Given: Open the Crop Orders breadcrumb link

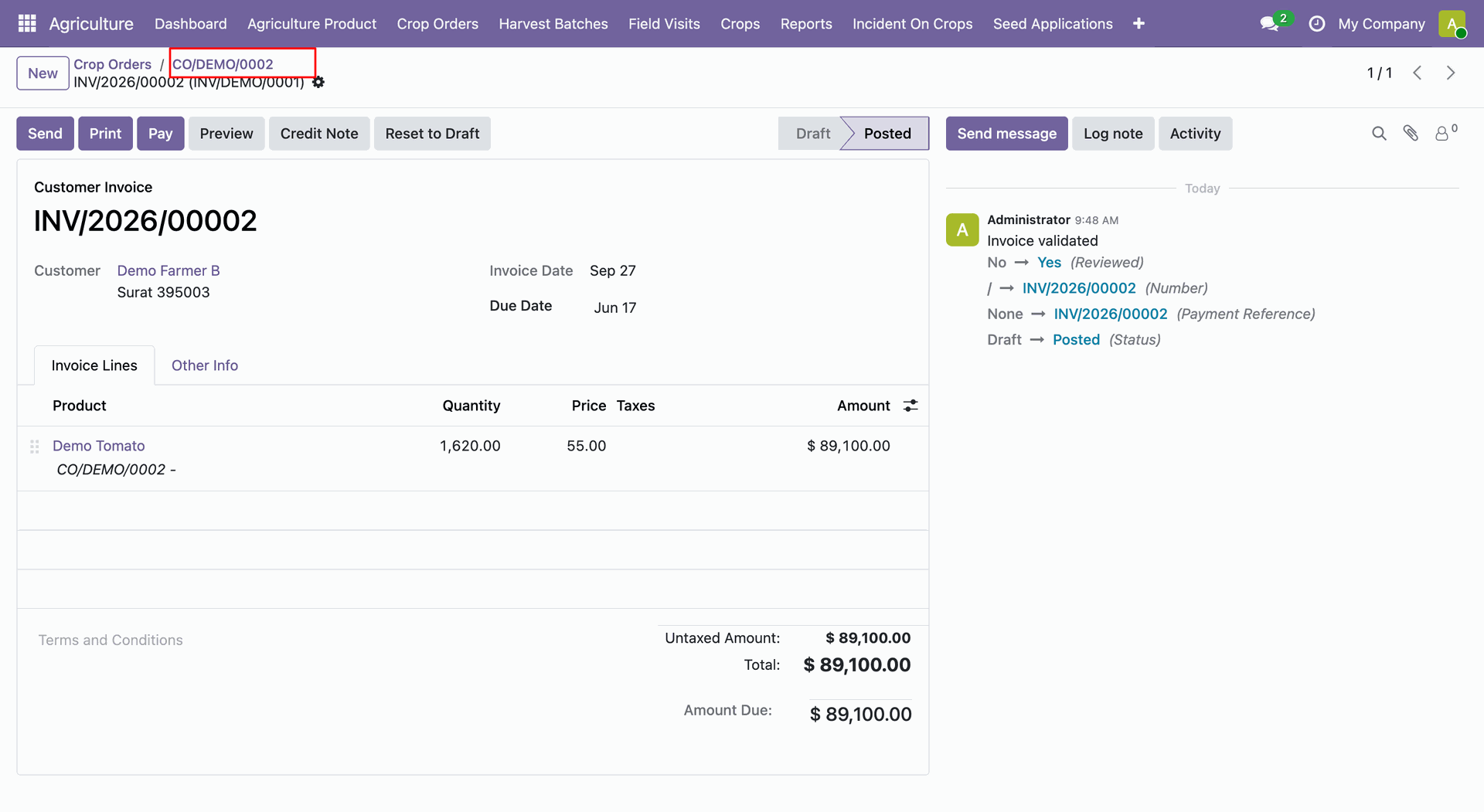Looking at the screenshot, I should [113, 64].
